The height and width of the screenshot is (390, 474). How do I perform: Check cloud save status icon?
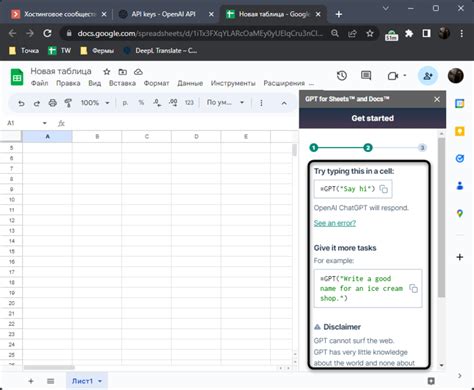[138, 72]
